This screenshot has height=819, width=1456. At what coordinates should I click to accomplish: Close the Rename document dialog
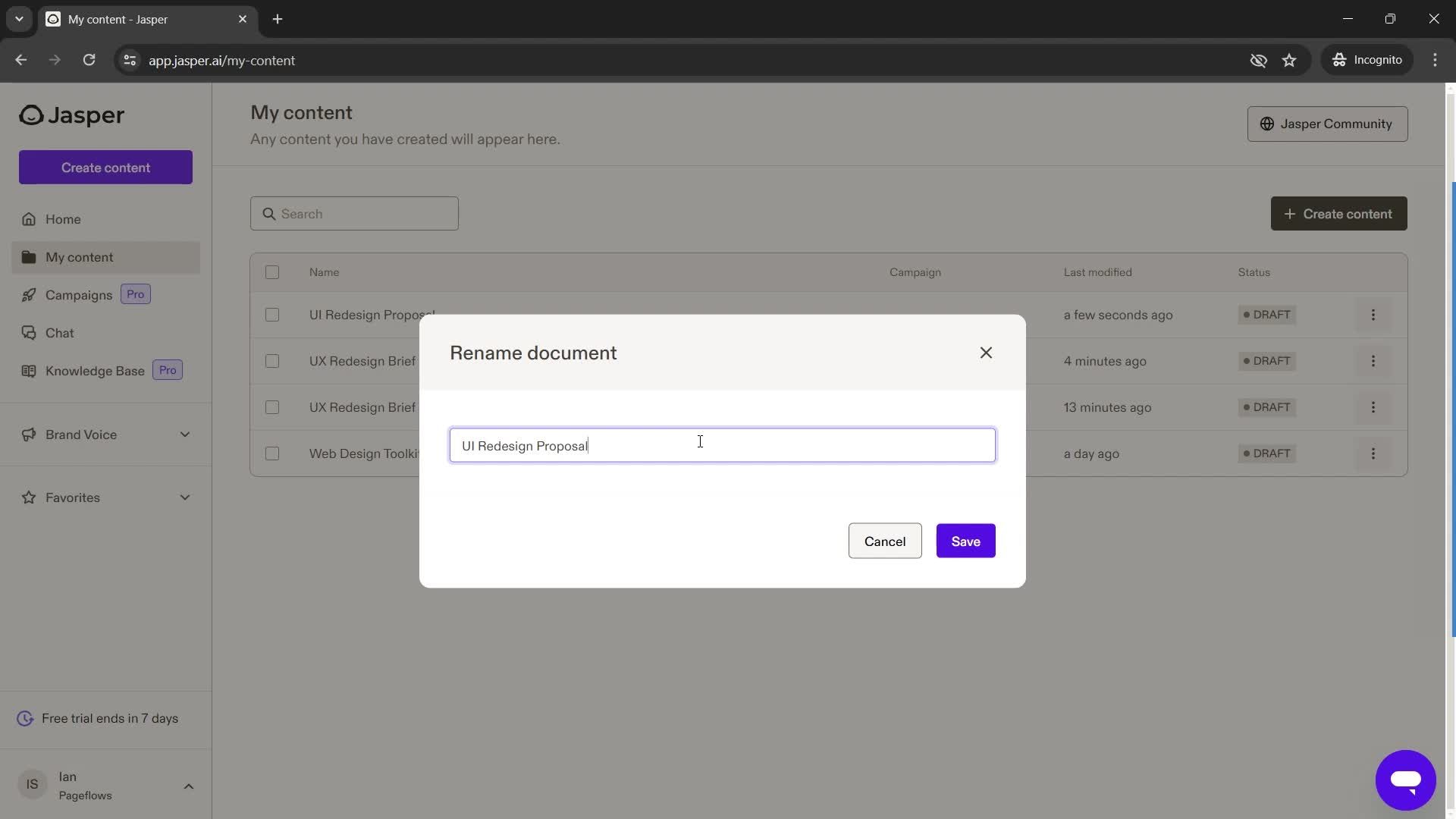click(986, 353)
